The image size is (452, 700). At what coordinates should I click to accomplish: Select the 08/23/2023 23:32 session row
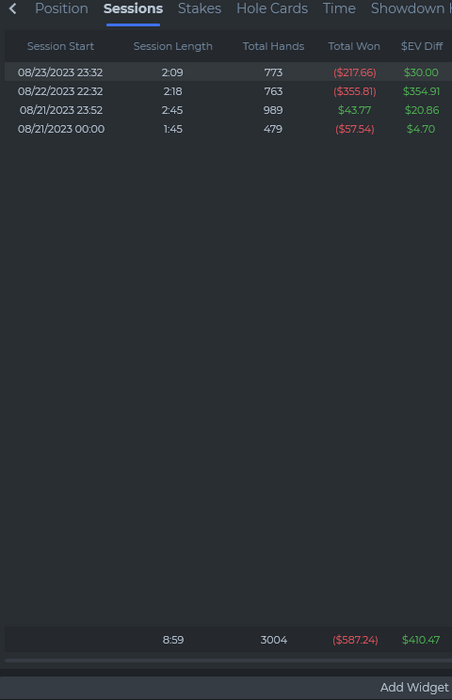[228, 72]
